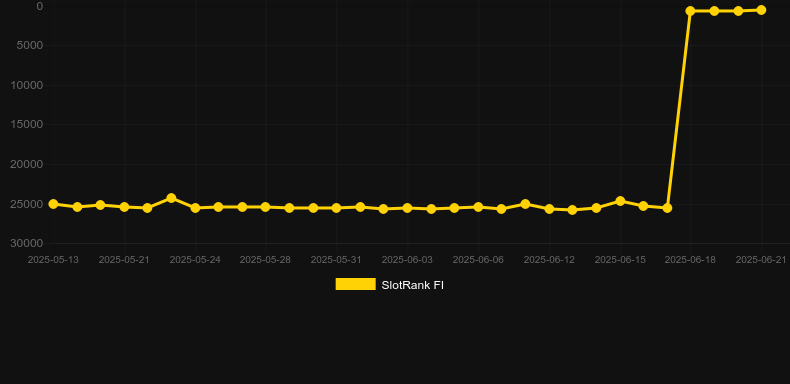Screen dimensions: 790x384
Task: Select the data point above 2025-05-31
Action: pyautogui.click(x=336, y=208)
